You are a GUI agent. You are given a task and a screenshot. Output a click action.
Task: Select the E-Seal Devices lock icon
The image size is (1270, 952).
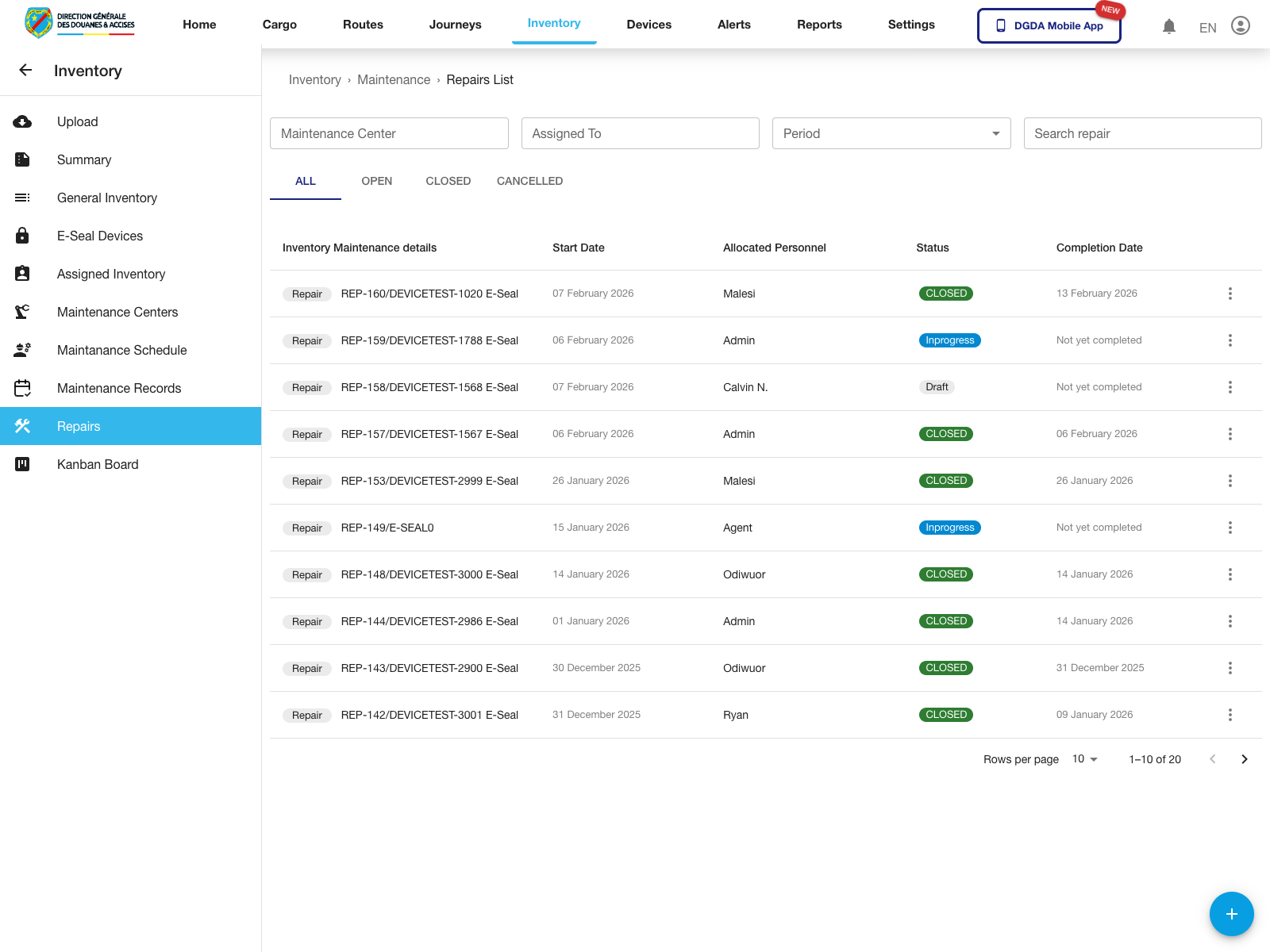tap(22, 236)
